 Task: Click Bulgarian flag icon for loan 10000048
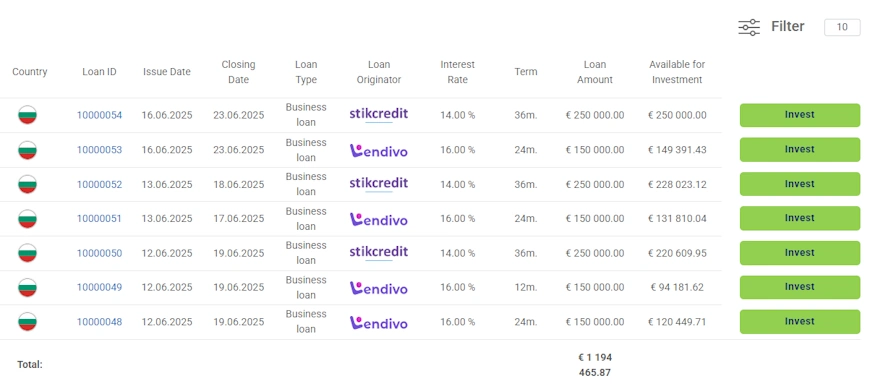(27, 322)
